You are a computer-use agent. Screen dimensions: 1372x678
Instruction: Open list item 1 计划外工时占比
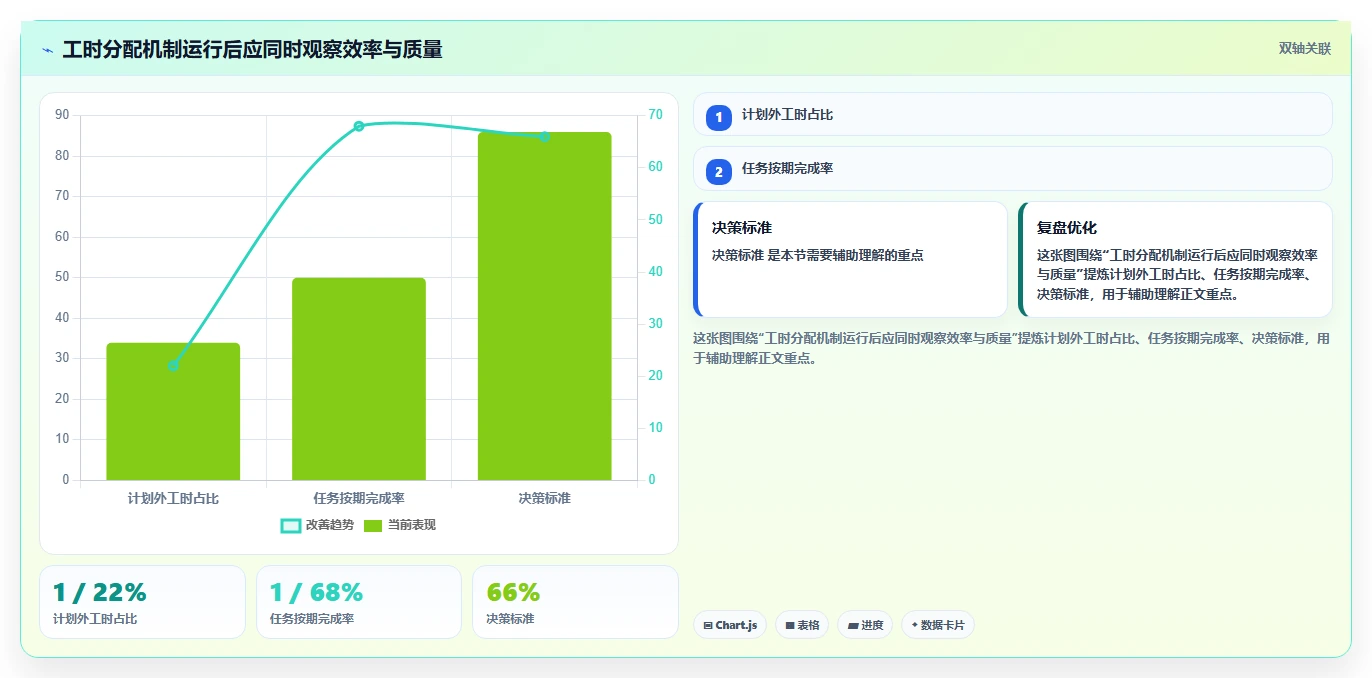(1012, 114)
